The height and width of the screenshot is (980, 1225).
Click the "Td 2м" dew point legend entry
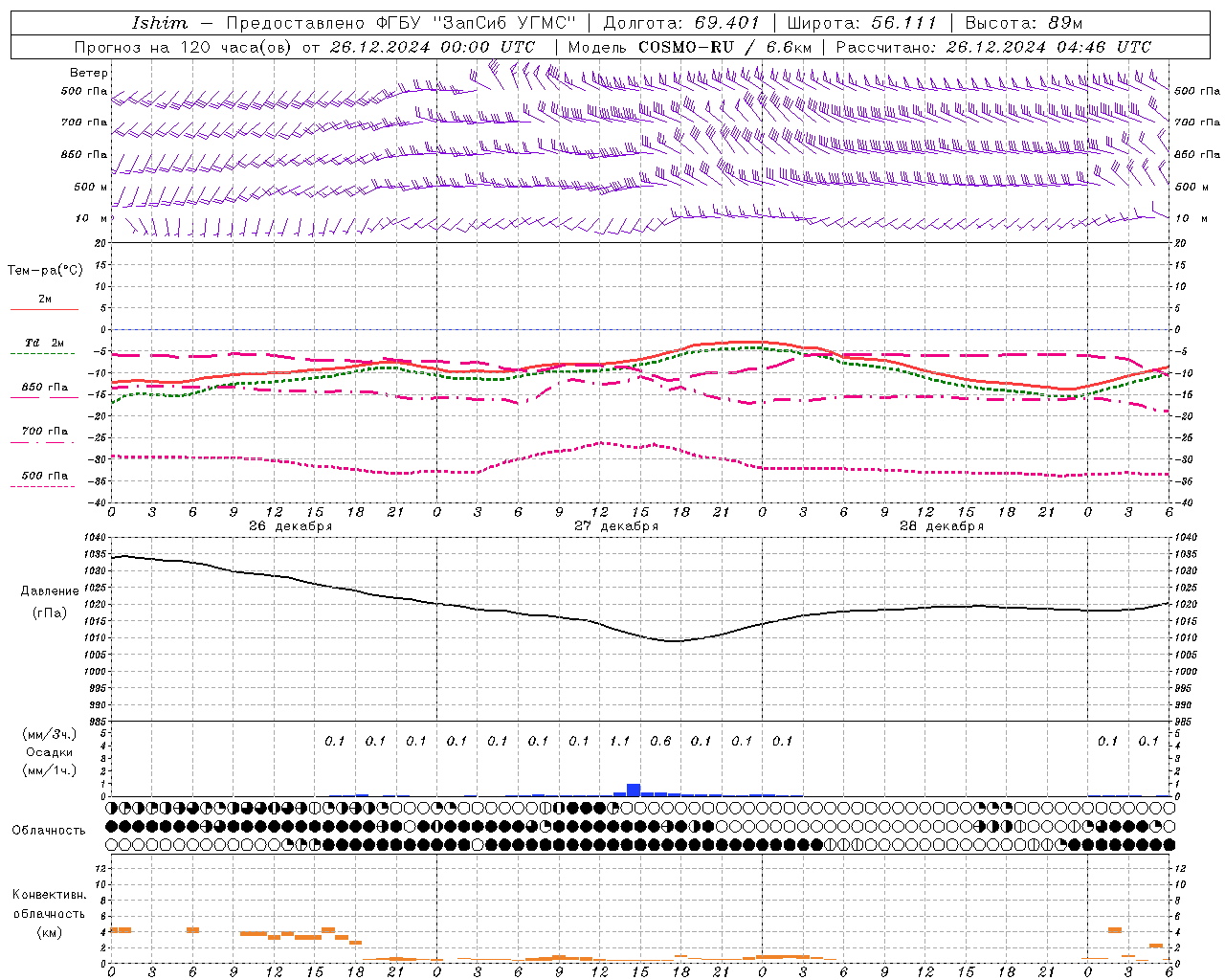[45, 343]
